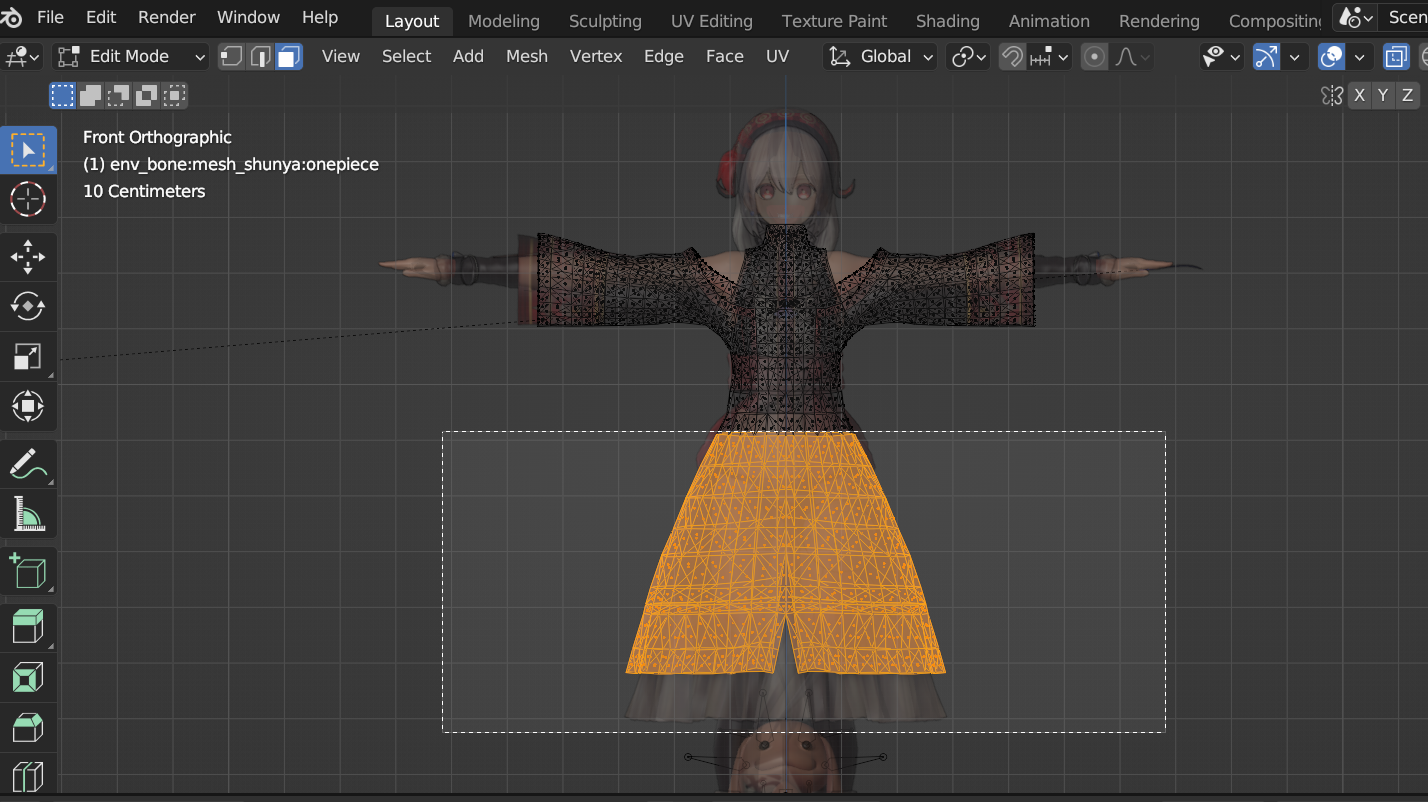
Task: Choose the subtract selection mode icon
Action: 119,96
